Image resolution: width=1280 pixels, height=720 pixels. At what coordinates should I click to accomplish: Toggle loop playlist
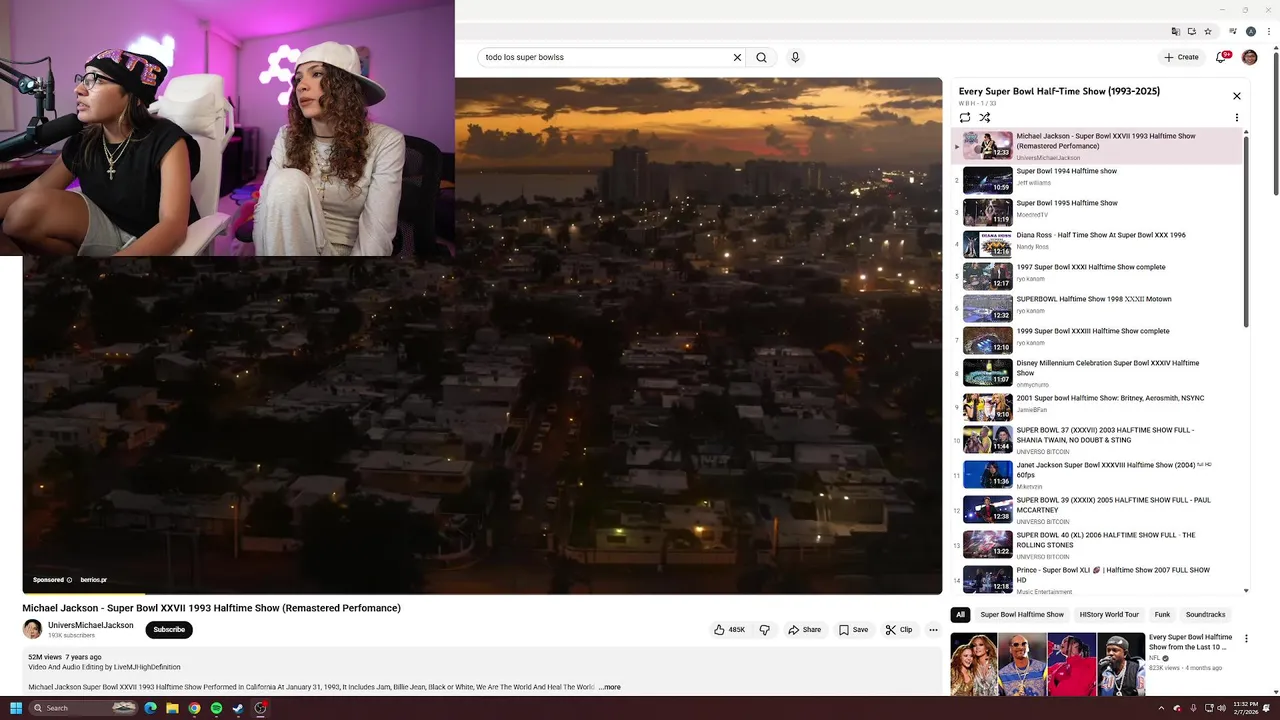click(965, 117)
